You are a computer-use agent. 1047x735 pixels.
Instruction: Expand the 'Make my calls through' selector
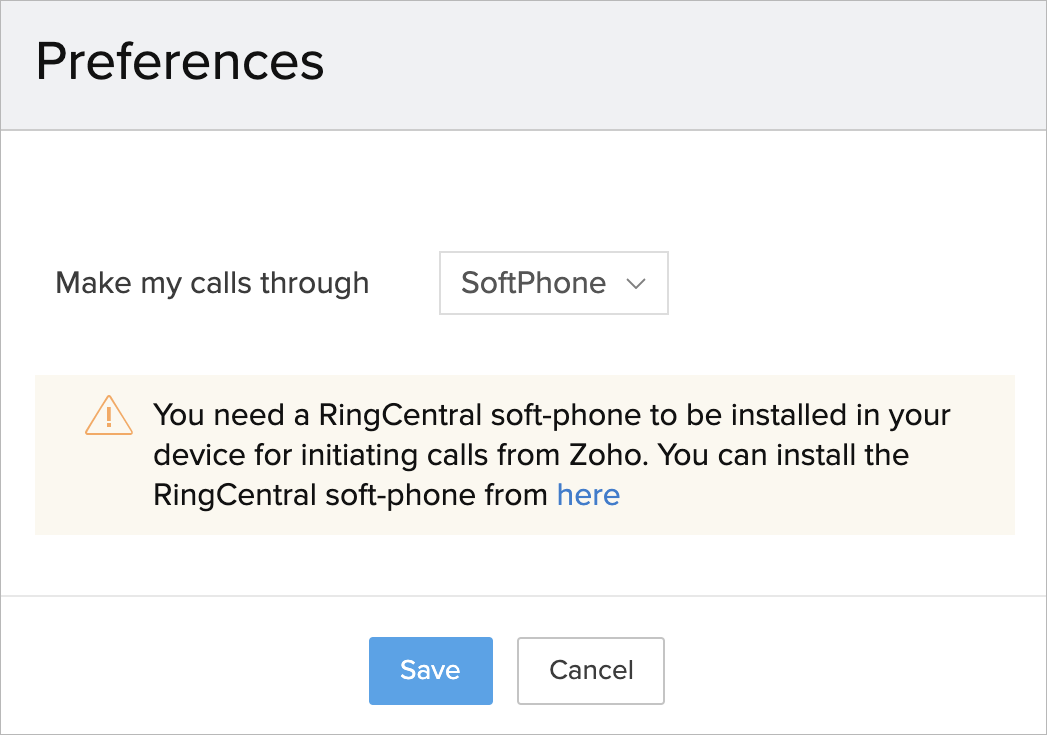553,283
